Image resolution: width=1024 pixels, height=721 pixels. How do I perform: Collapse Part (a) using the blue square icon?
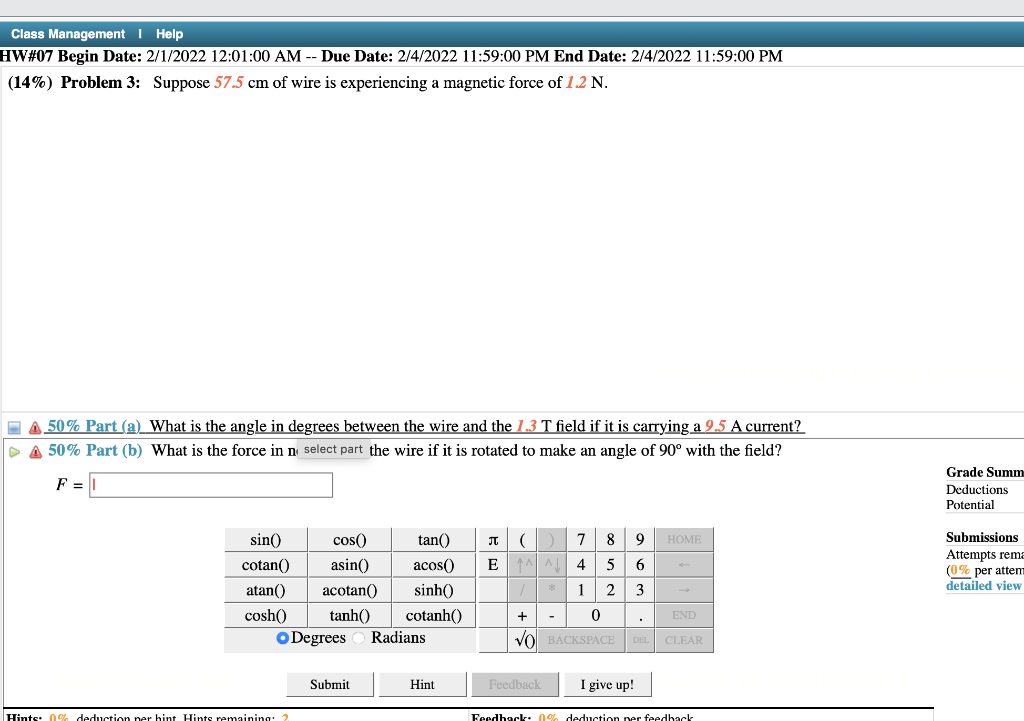(13, 425)
